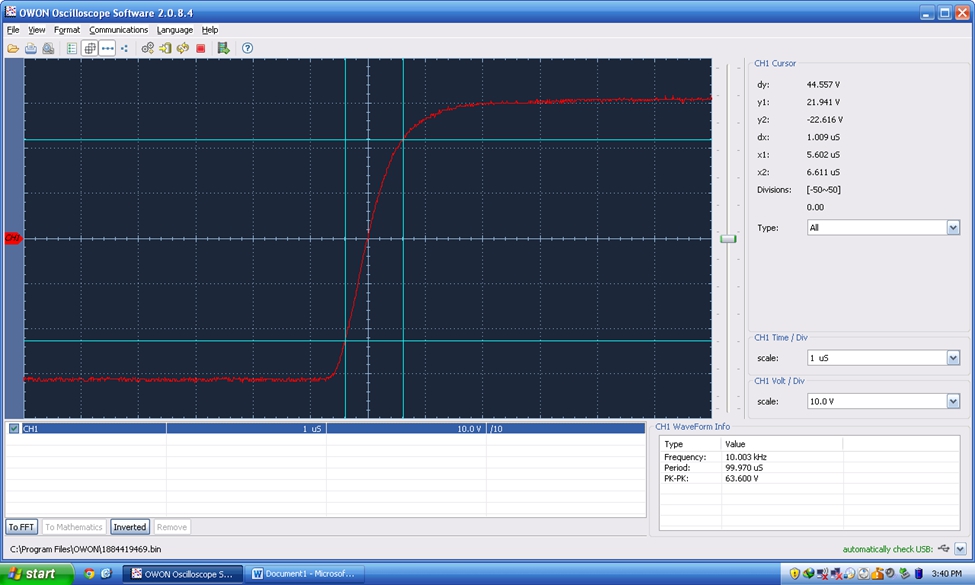Open Document1 Word from the taskbar

(x=304, y=574)
